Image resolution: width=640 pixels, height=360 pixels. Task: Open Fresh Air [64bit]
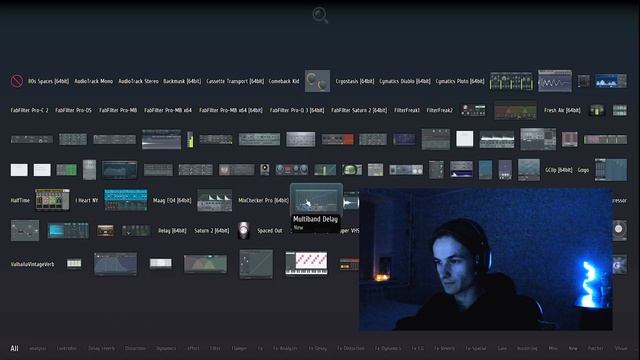(562, 110)
